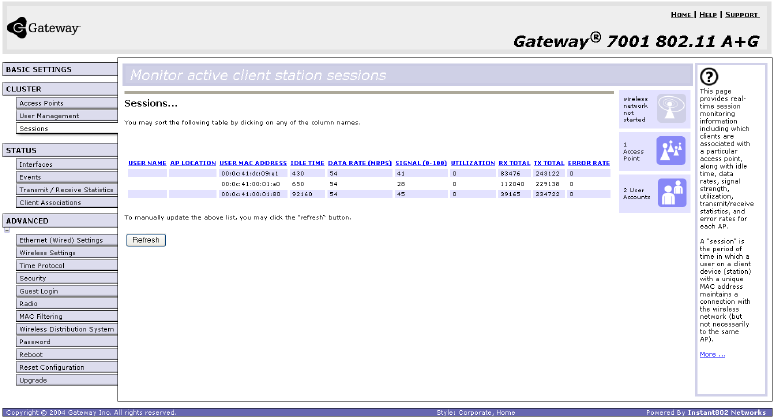Open the Advanced menu section
This screenshot has width=774, height=418.
click(60, 221)
